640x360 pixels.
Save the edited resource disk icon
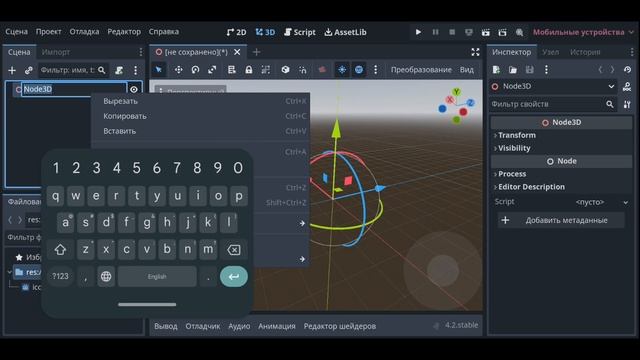click(x=529, y=70)
